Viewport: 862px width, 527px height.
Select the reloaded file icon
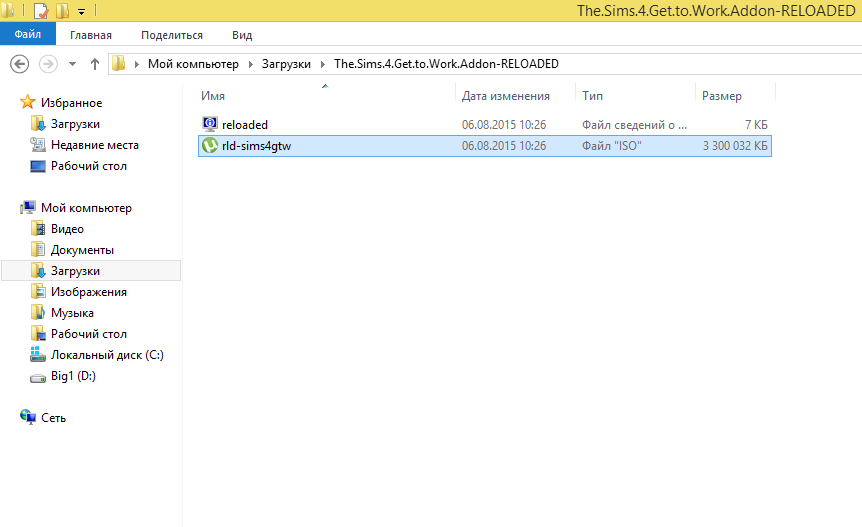tap(209, 124)
